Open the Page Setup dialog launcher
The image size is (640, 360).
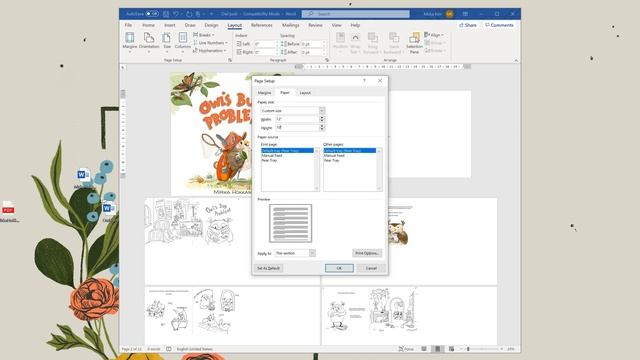click(x=230, y=60)
